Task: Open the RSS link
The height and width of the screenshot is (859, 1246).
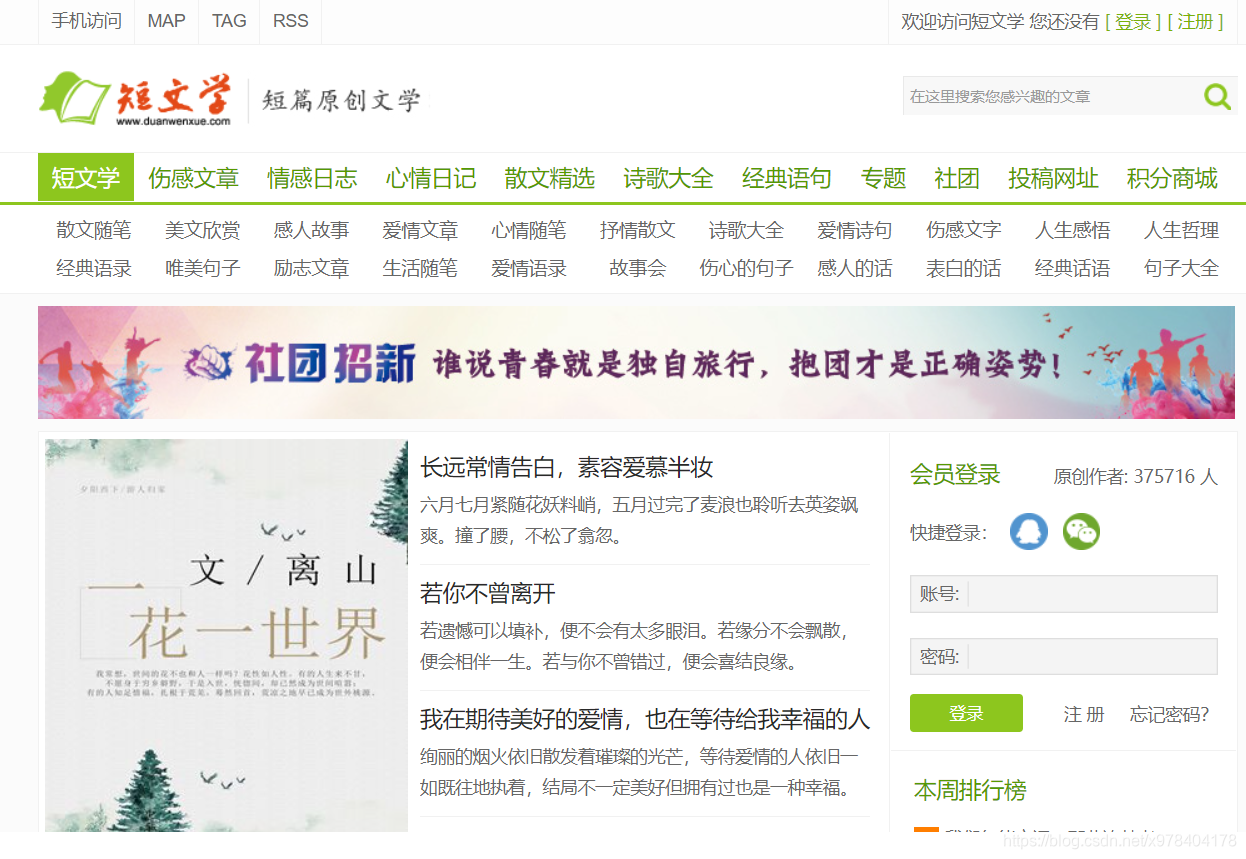Action: pos(290,21)
